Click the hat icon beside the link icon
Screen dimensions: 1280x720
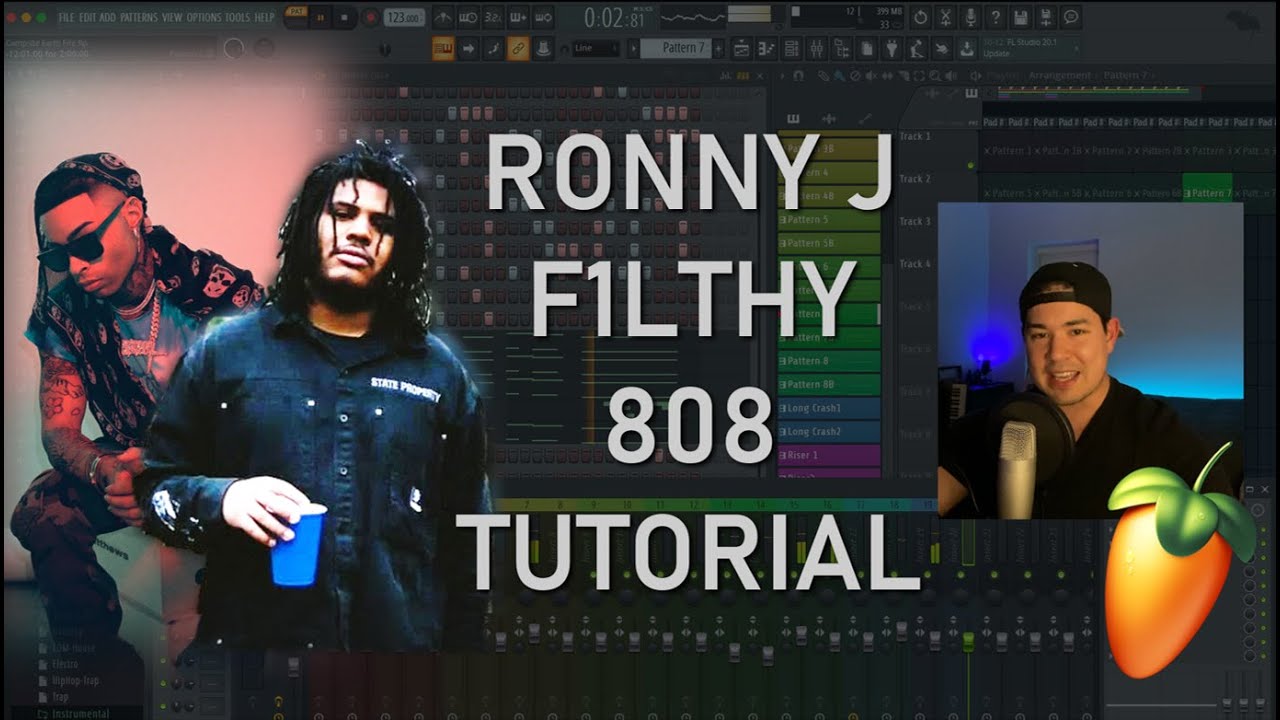tap(543, 48)
